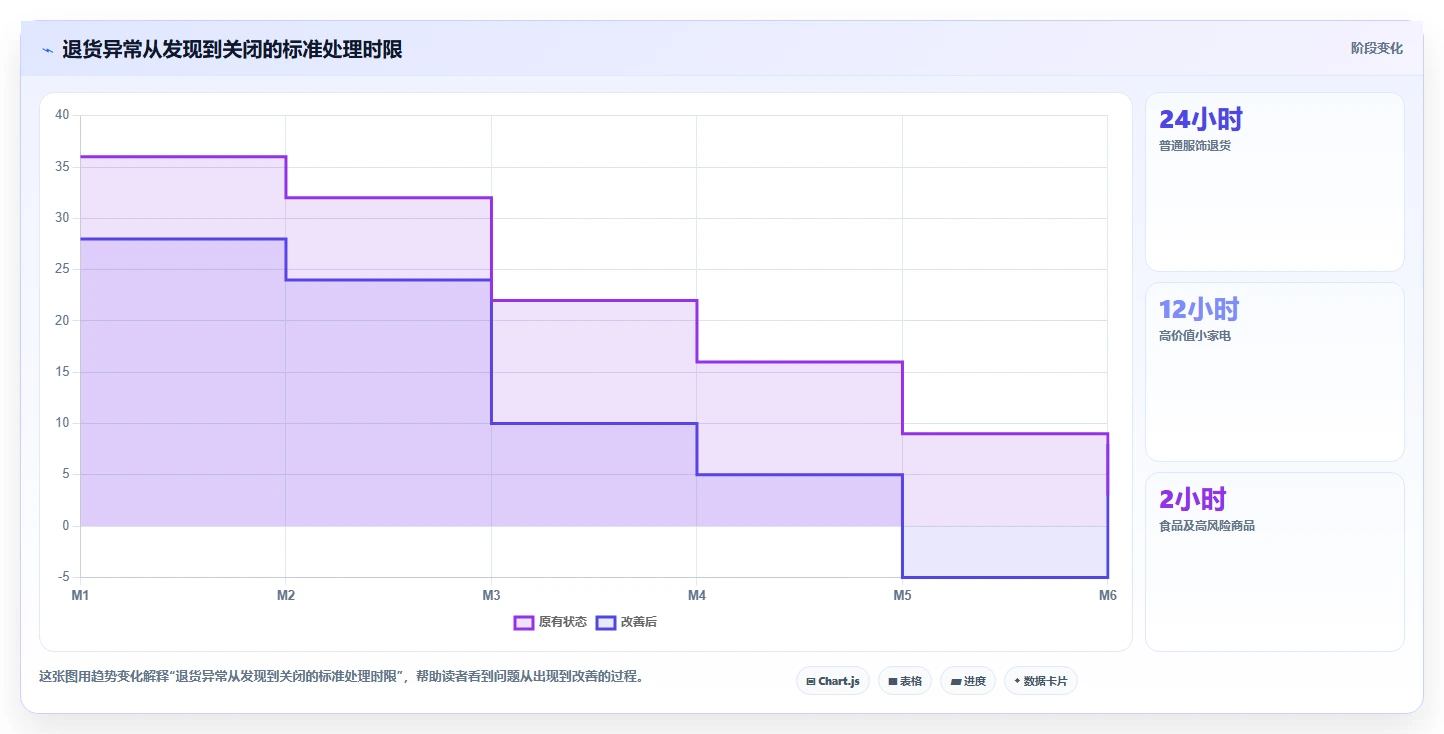Click the 原有状态 legend label
Image resolution: width=1444 pixels, height=734 pixels.
tap(563, 622)
